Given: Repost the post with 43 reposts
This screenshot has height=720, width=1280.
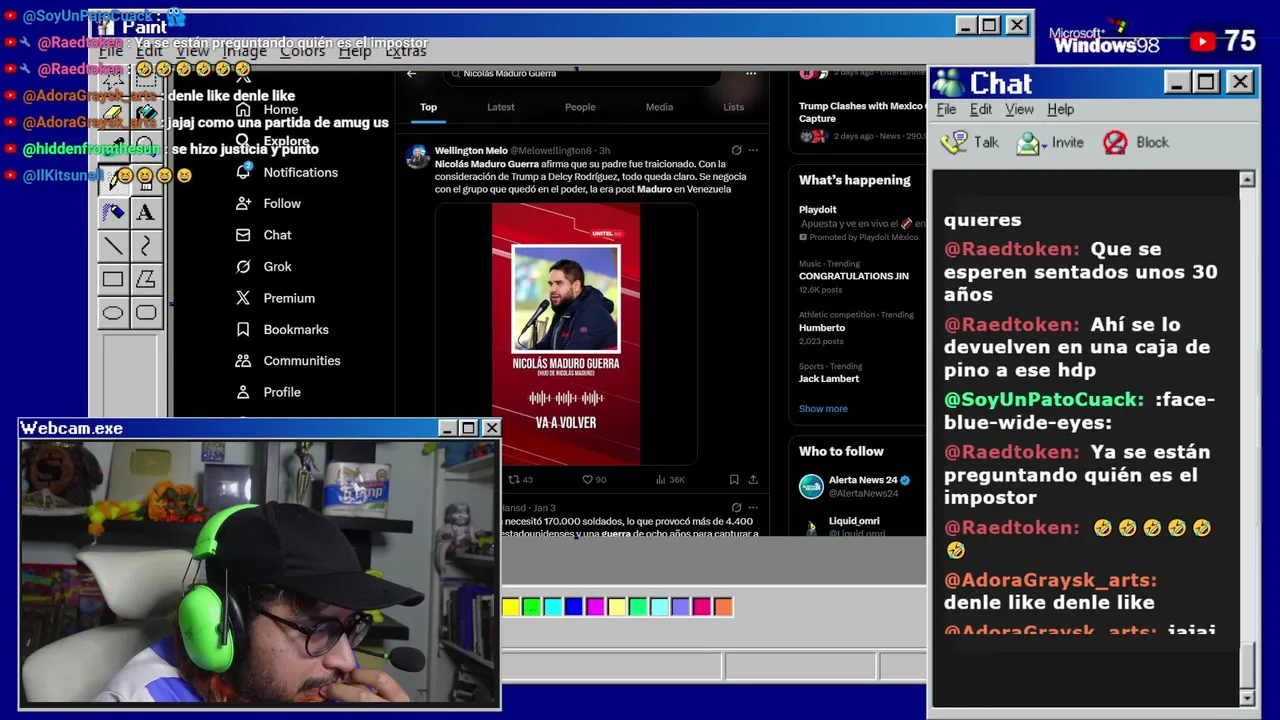Looking at the screenshot, I should pyautogui.click(x=520, y=480).
